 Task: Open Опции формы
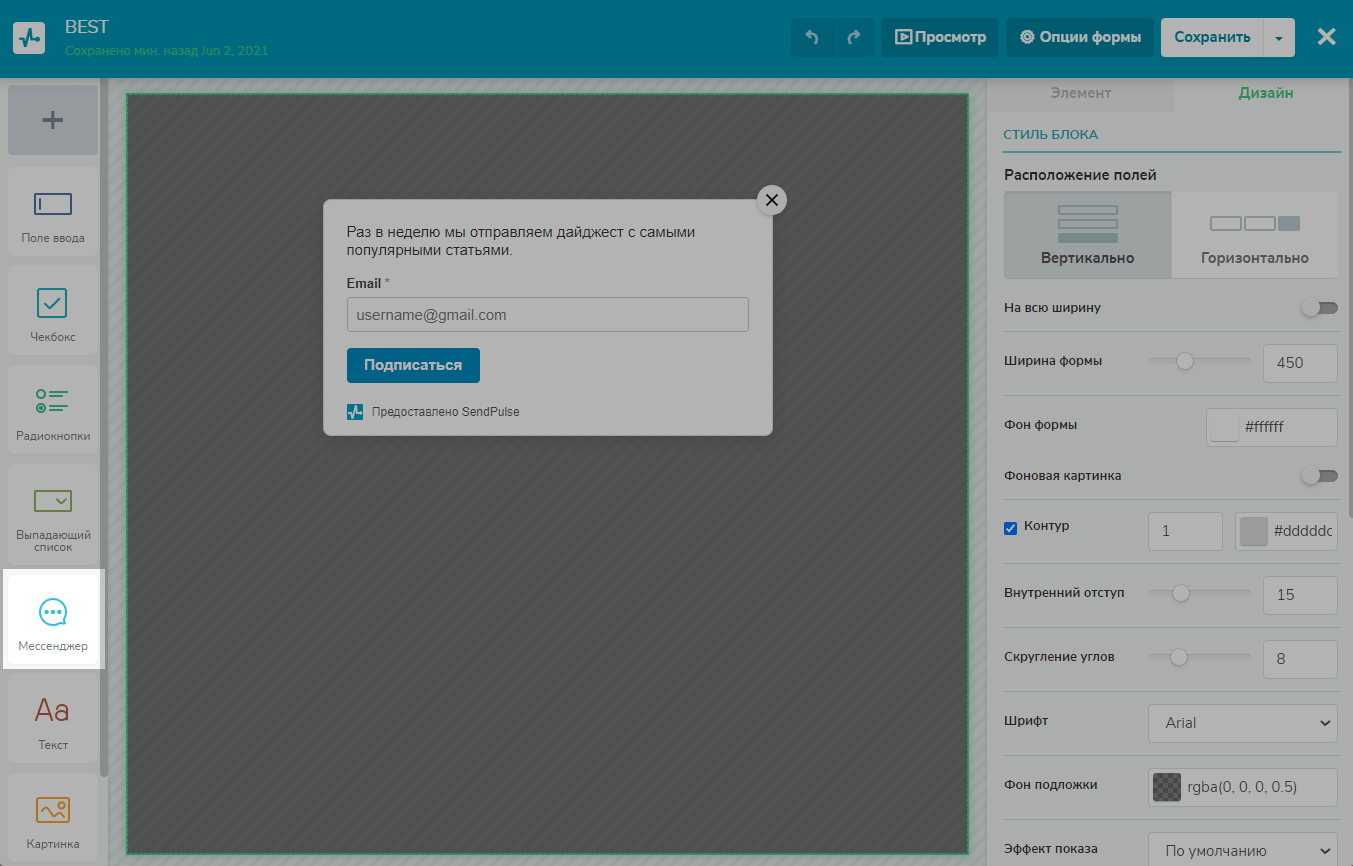coord(1080,37)
